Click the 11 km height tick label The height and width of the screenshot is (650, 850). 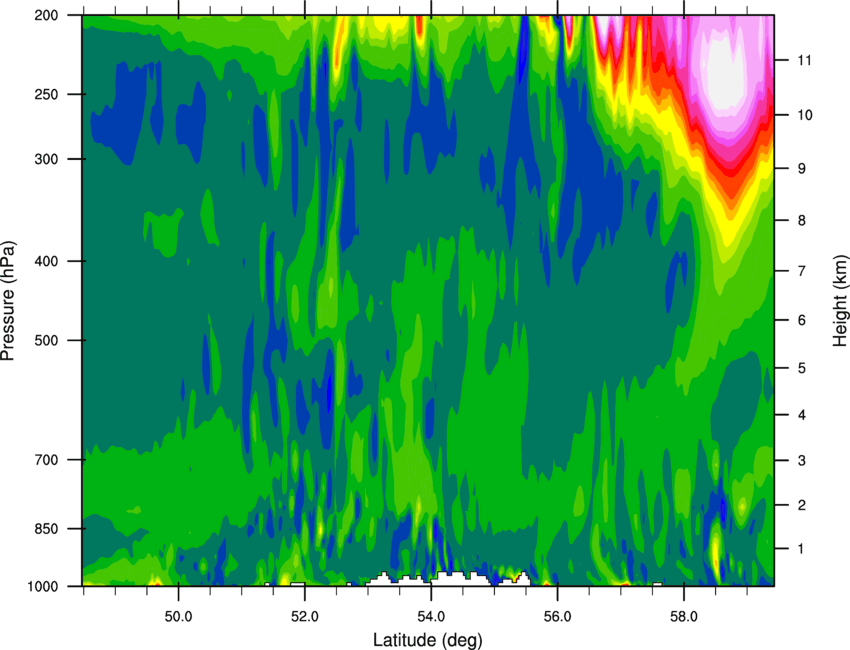[805, 60]
